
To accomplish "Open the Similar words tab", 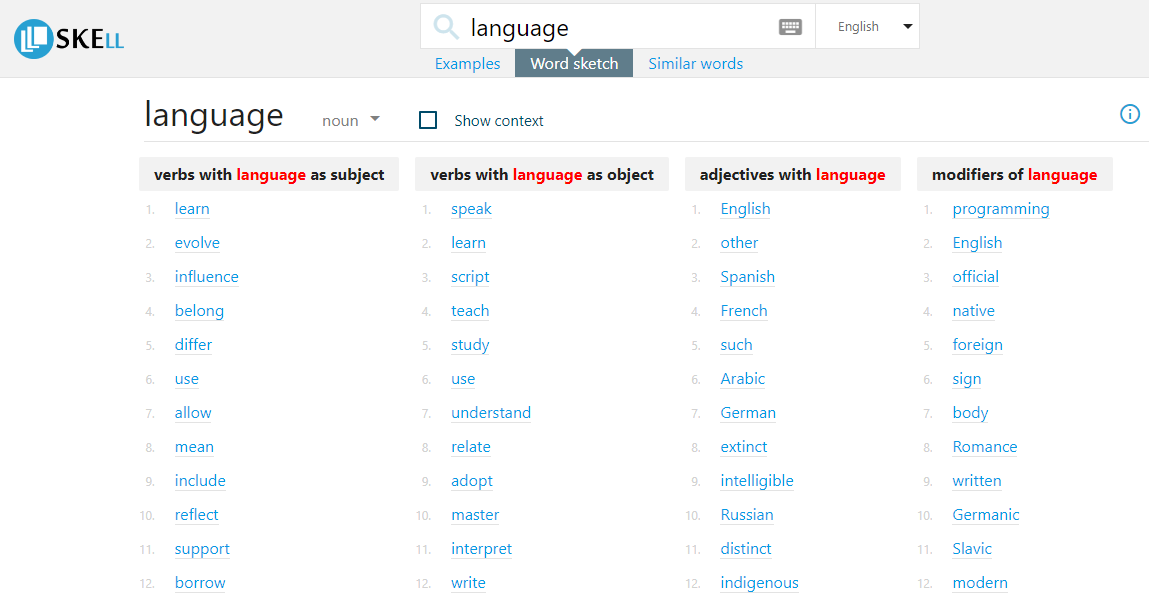I will (x=695, y=64).
